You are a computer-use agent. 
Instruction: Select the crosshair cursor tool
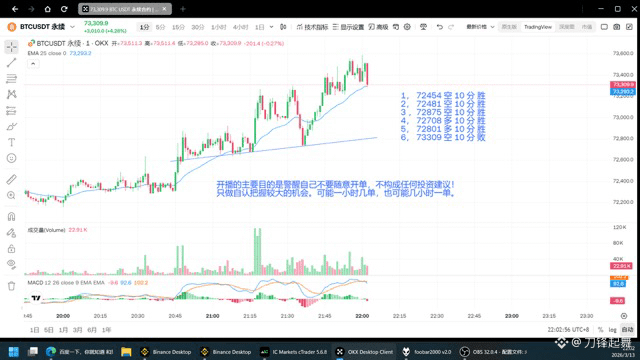(x=11, y=47)
